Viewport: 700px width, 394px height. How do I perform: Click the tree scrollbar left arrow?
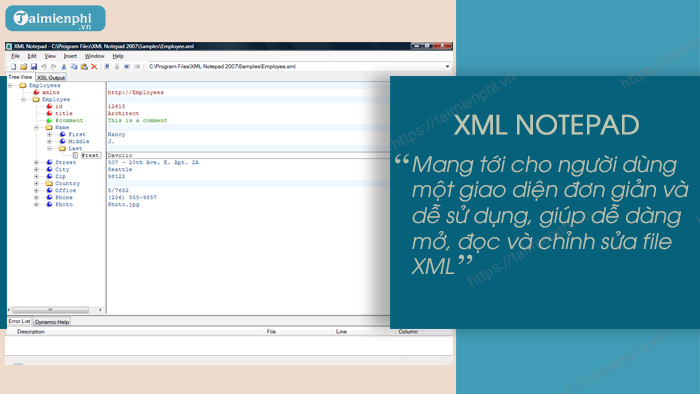pyautogui.click(x=9, y=310)
